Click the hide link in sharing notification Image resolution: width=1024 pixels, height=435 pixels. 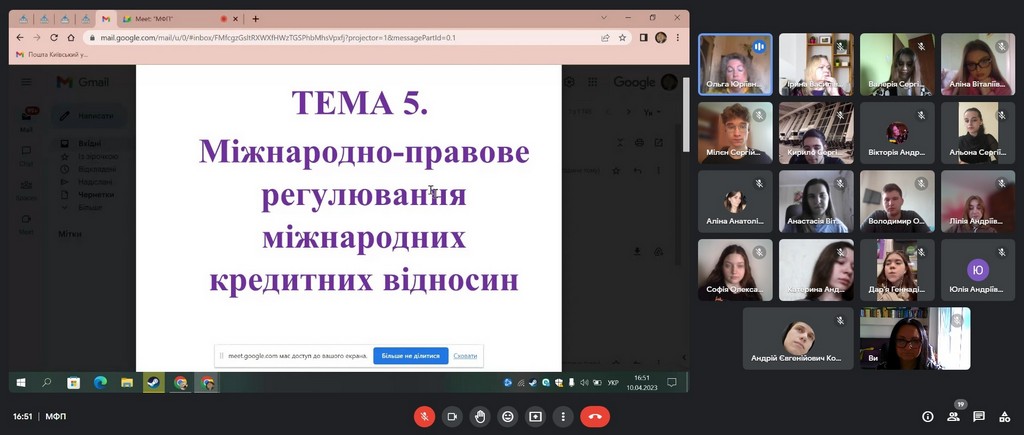pyautogui.click(x=465, y=355)
